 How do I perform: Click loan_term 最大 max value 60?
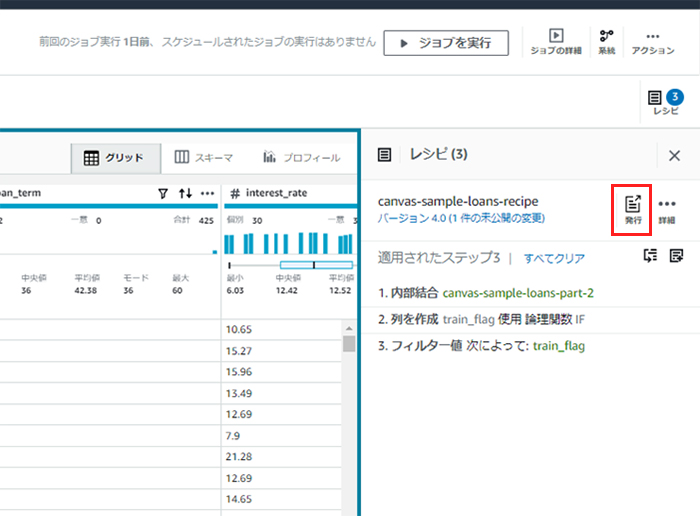[x=177, y=291]
